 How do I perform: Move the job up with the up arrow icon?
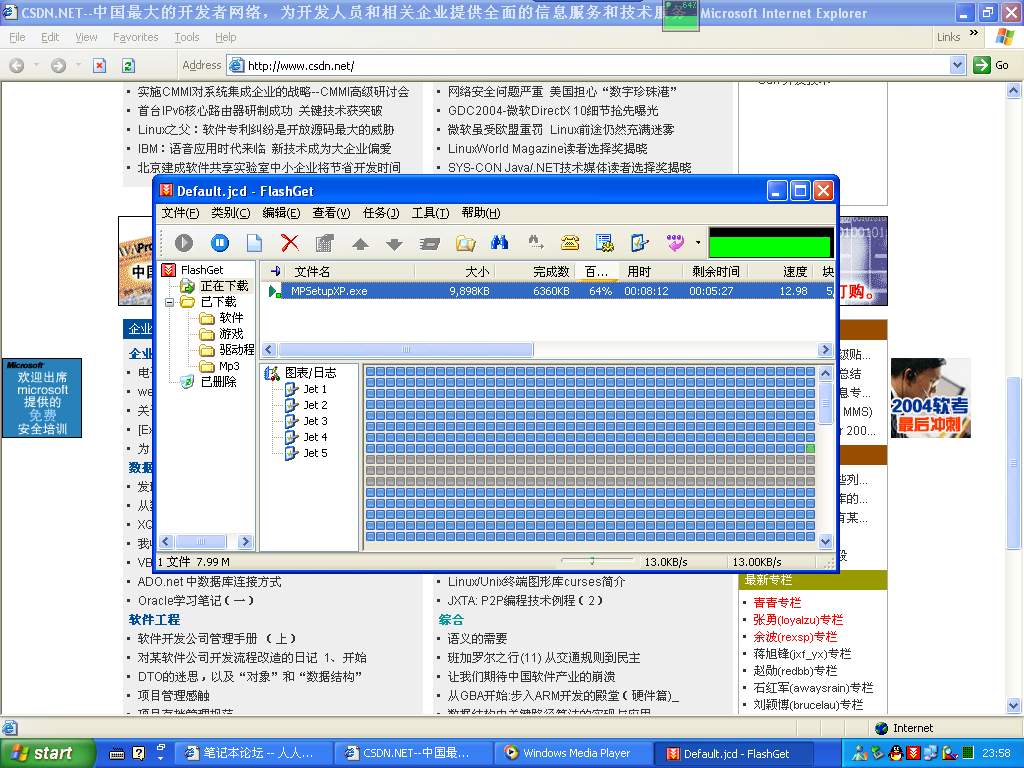pyautogui.click(x=360, y=244)
